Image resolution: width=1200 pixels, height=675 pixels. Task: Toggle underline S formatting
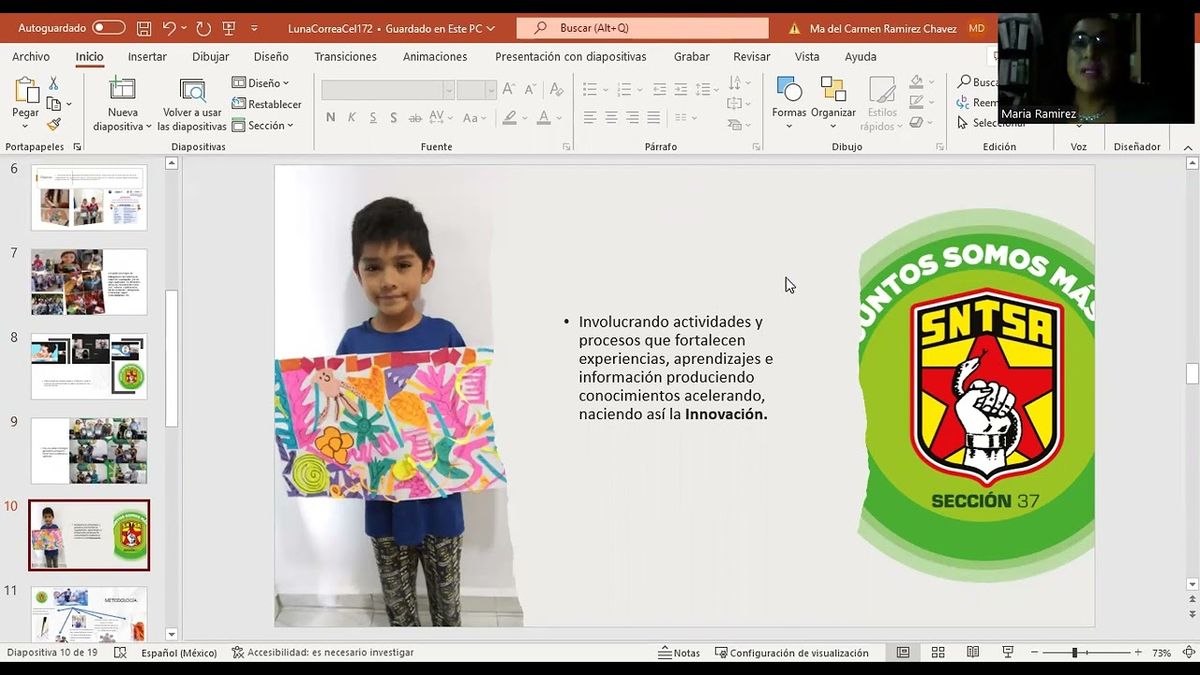coord(373,118)
